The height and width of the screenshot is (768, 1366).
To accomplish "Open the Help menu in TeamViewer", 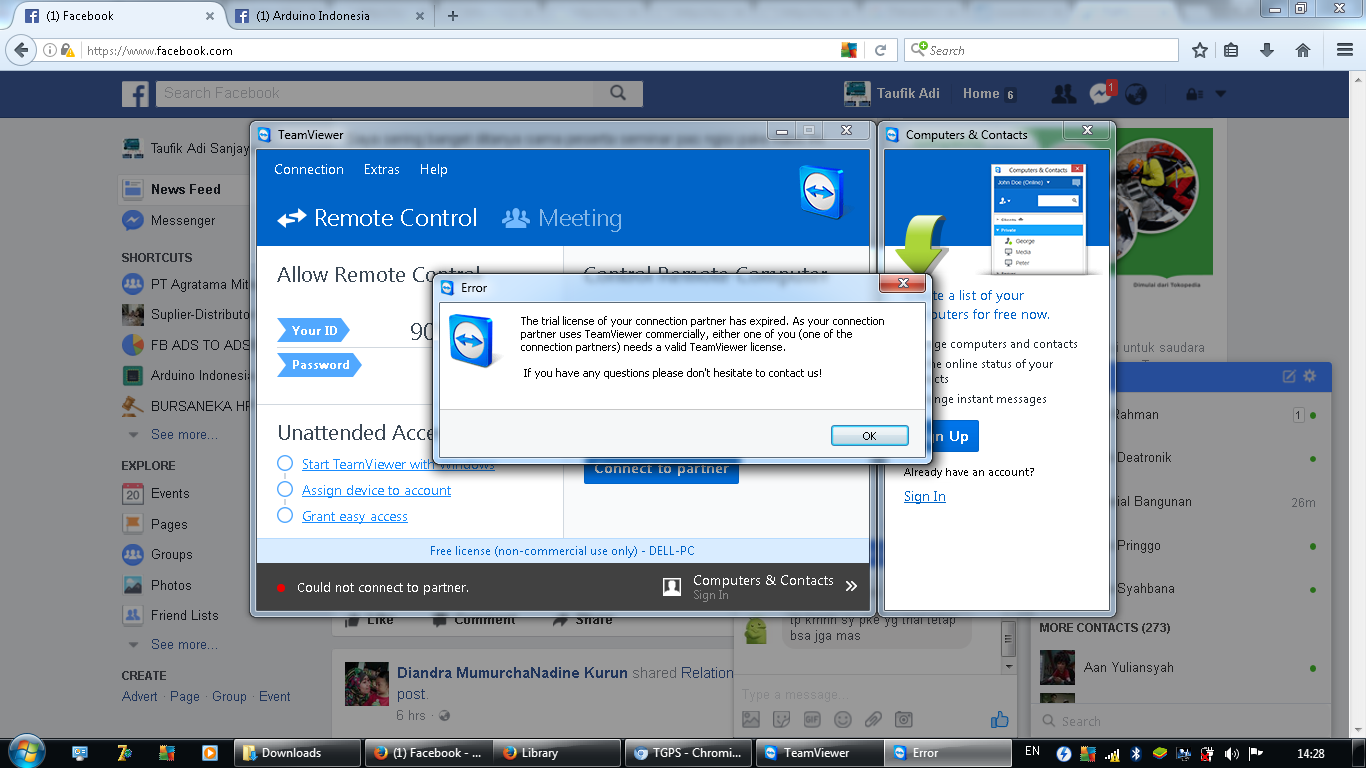I will point(434,170).
